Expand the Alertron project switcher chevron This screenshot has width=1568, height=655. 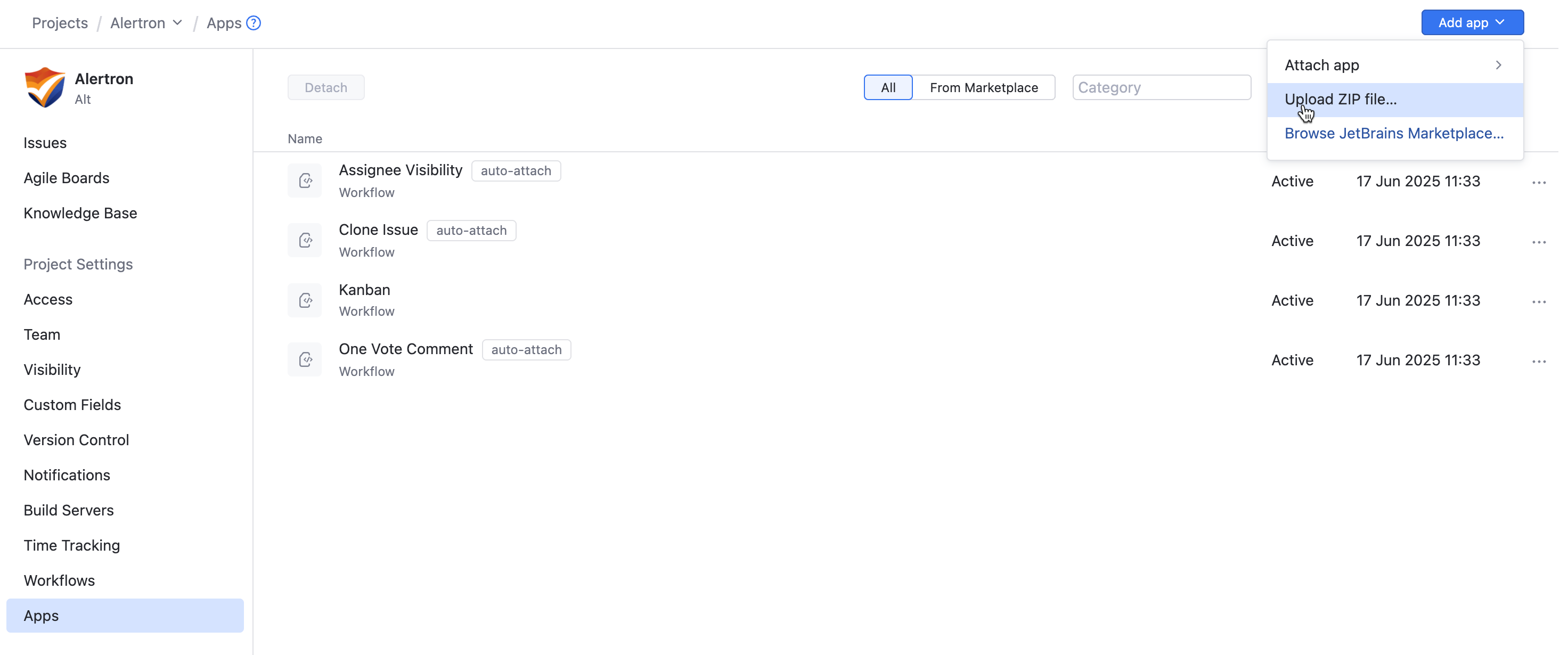click(177, 22)
